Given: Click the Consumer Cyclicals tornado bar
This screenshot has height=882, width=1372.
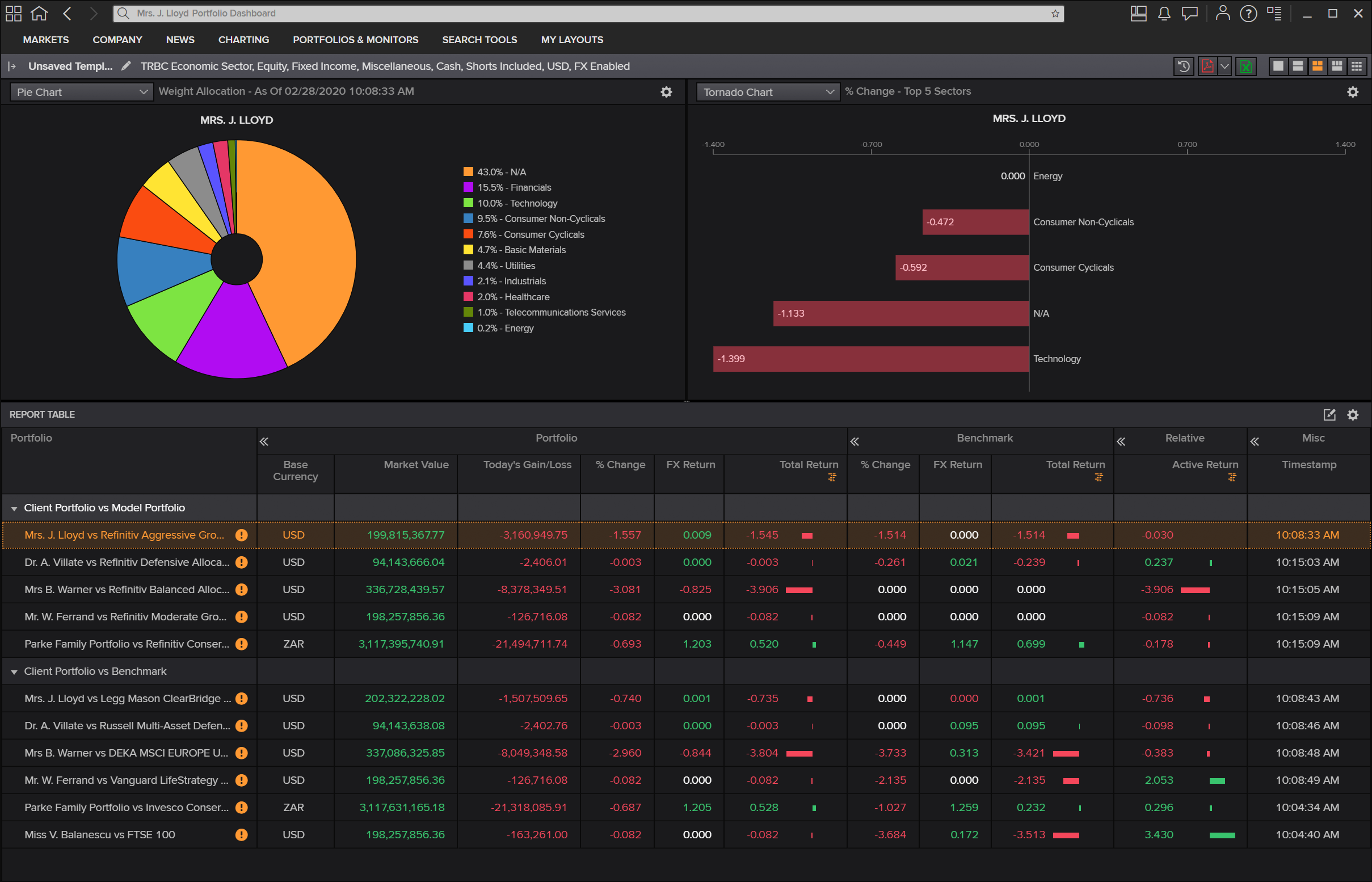Looking at the screenshot, I should 962,267.
